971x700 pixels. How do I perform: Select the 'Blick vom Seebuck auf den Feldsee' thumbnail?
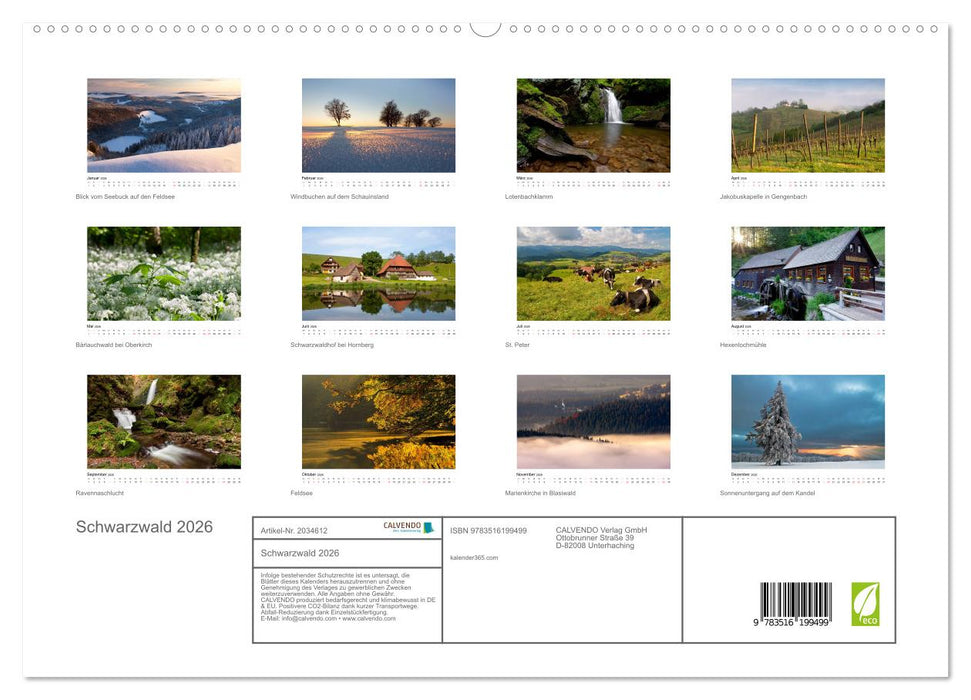[161, 123]
